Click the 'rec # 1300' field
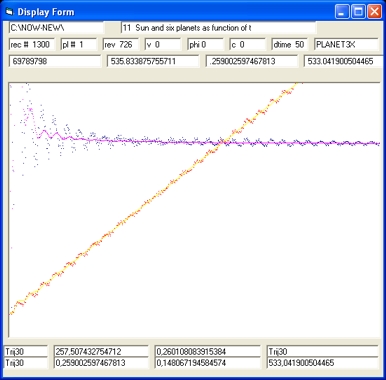 (x=32, y=44)
